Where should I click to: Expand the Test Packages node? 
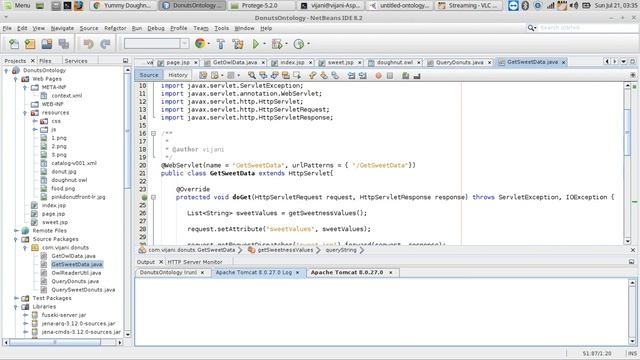pyautogui.click(x=16, y=298)
